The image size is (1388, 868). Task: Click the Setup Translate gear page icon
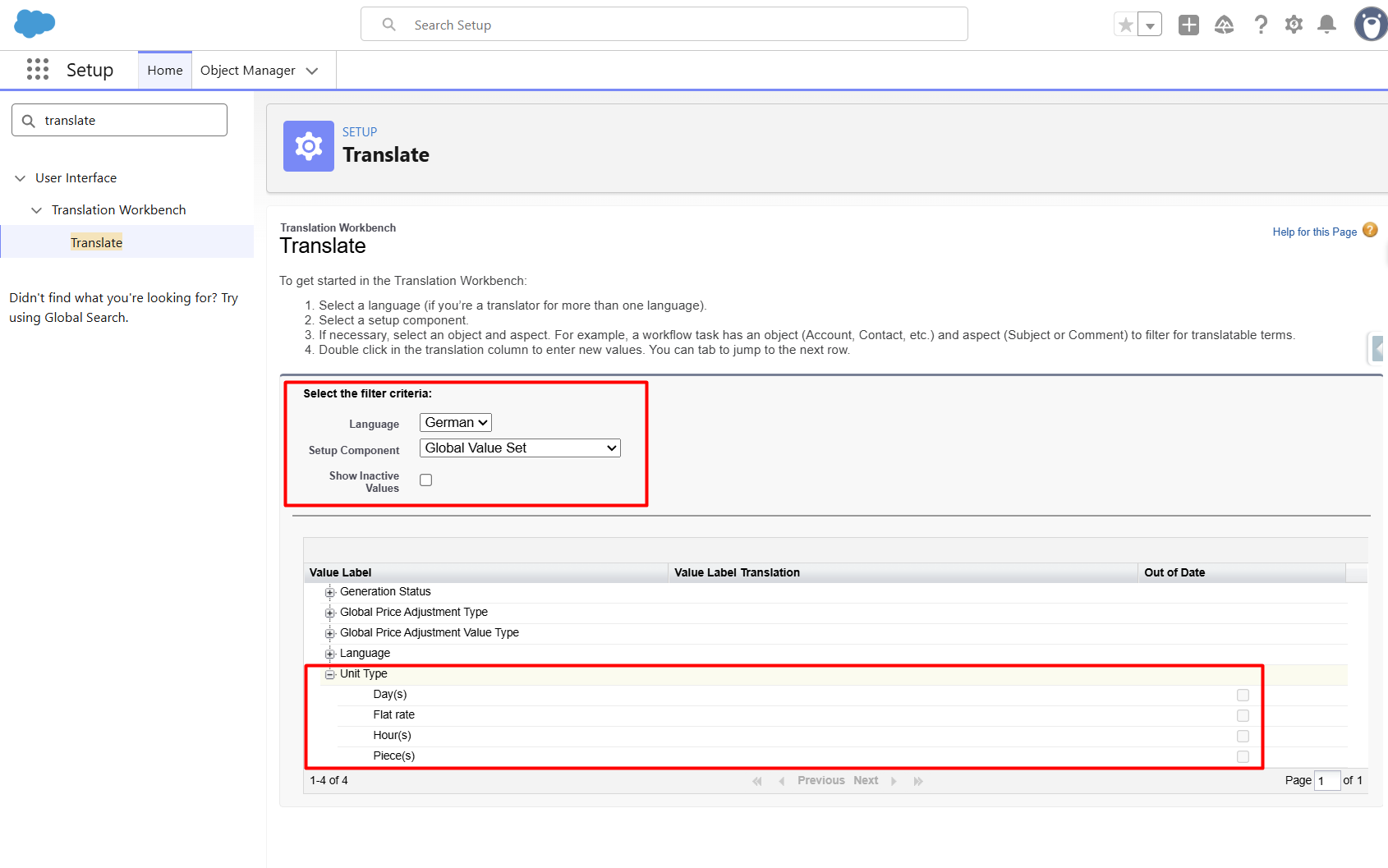tap(309, 146)
